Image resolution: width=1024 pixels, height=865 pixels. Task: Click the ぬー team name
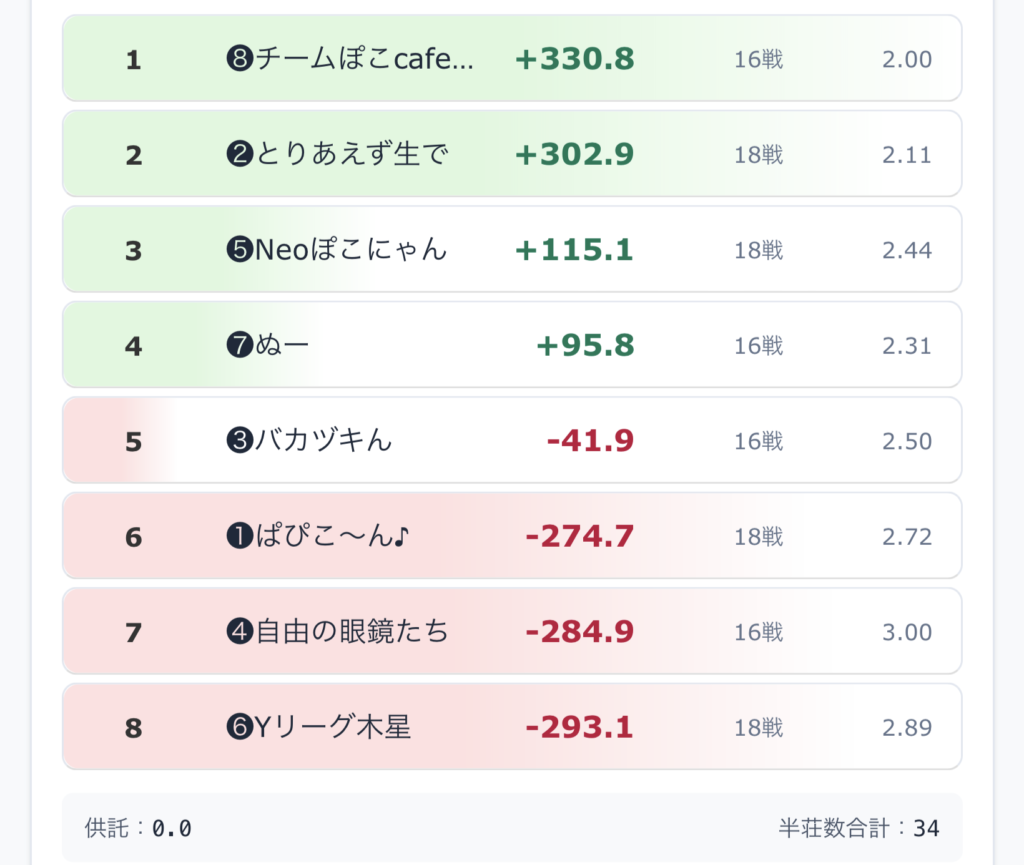[x=269, y=346]
